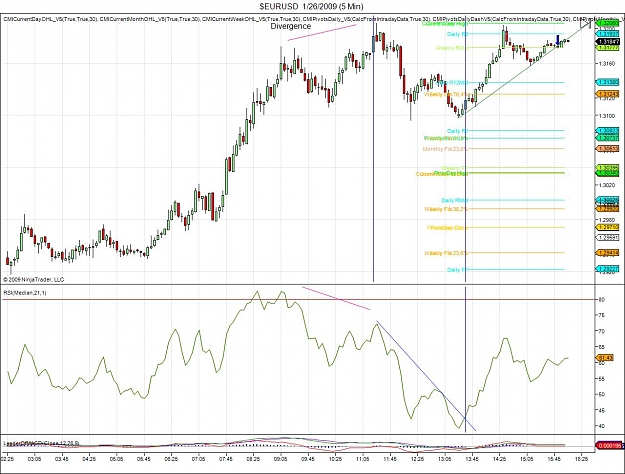Click the cyan 1.3138 price marker
The height and width of the screenshot is (474, 625).
608,82
